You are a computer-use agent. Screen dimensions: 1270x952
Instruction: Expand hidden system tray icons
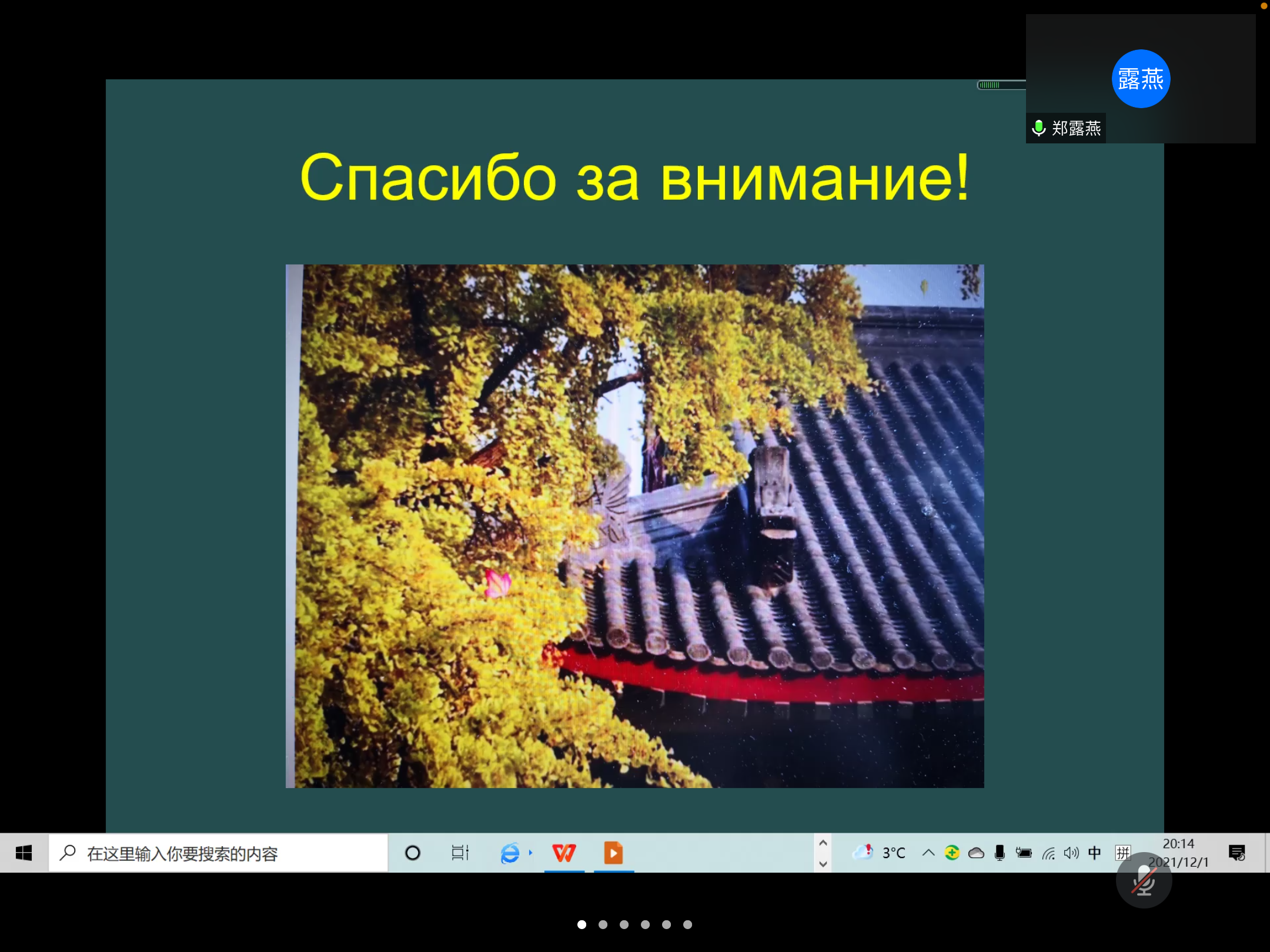coord(928,853)
